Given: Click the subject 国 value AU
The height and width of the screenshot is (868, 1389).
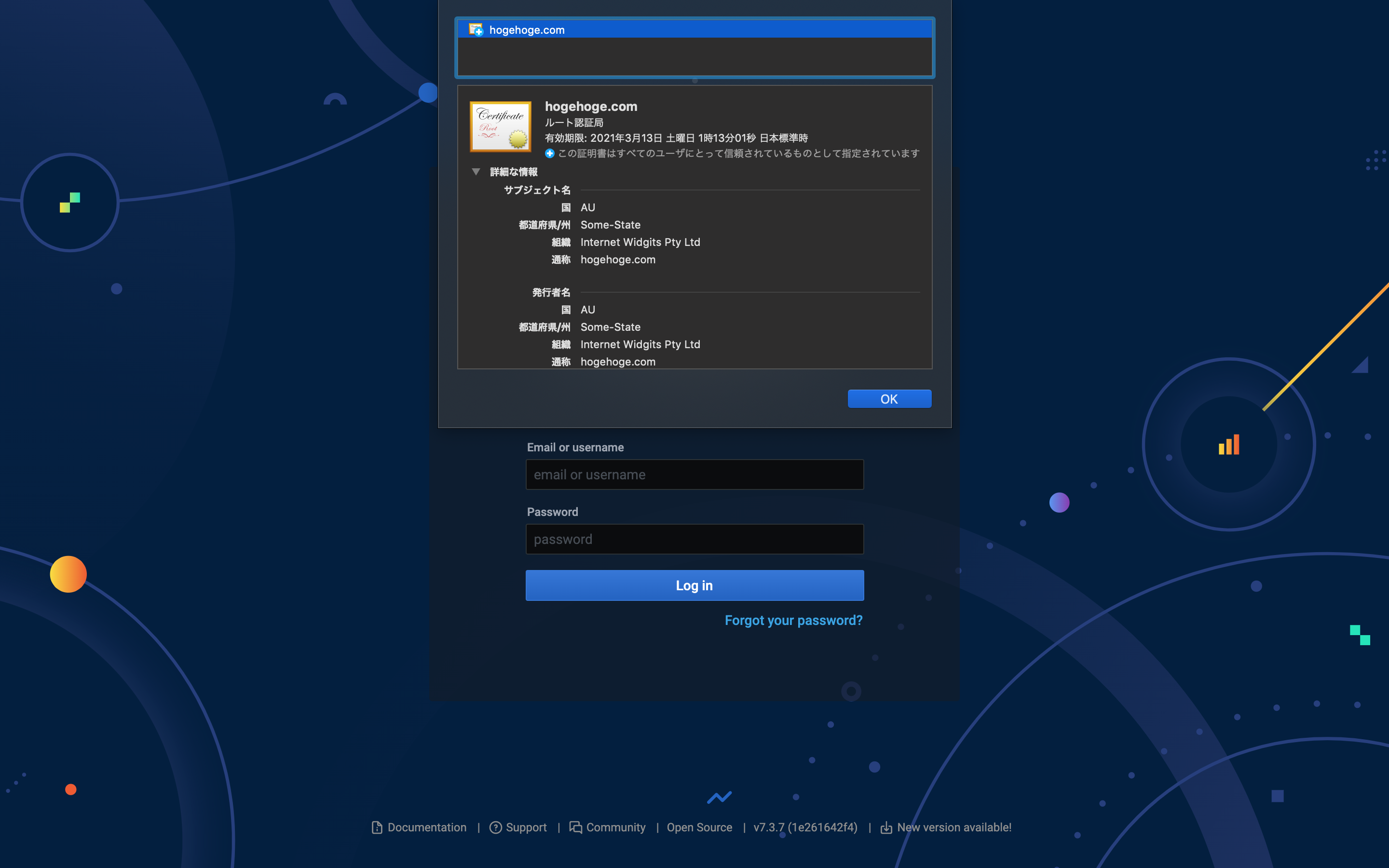Looking at the screenshot, I should coord(588,208).
